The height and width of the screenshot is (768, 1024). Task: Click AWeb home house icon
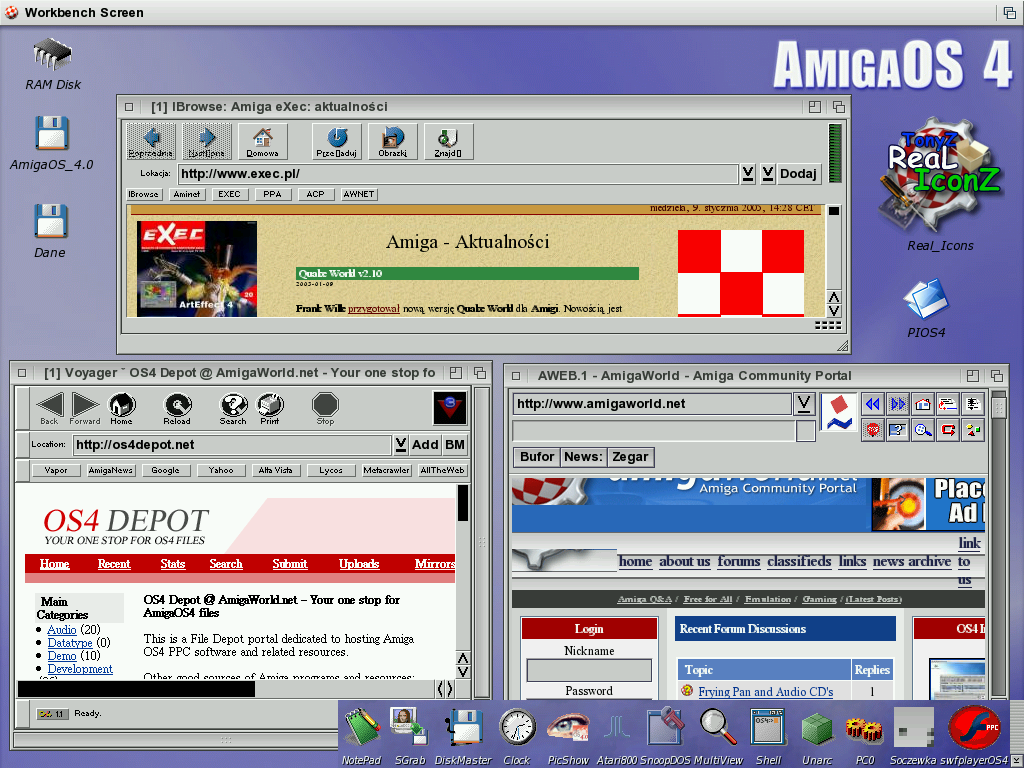923,404
